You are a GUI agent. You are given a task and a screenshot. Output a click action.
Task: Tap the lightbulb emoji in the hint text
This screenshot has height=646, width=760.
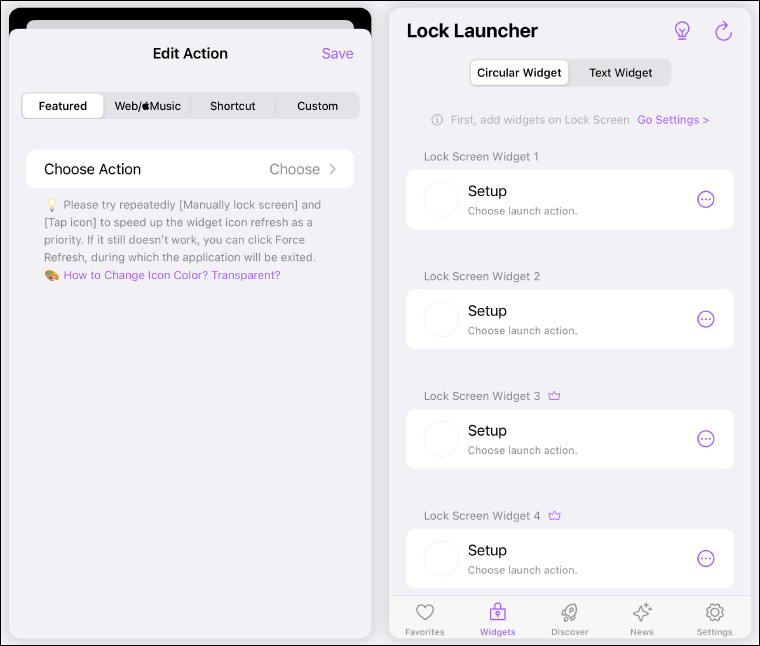pos(52,205)
